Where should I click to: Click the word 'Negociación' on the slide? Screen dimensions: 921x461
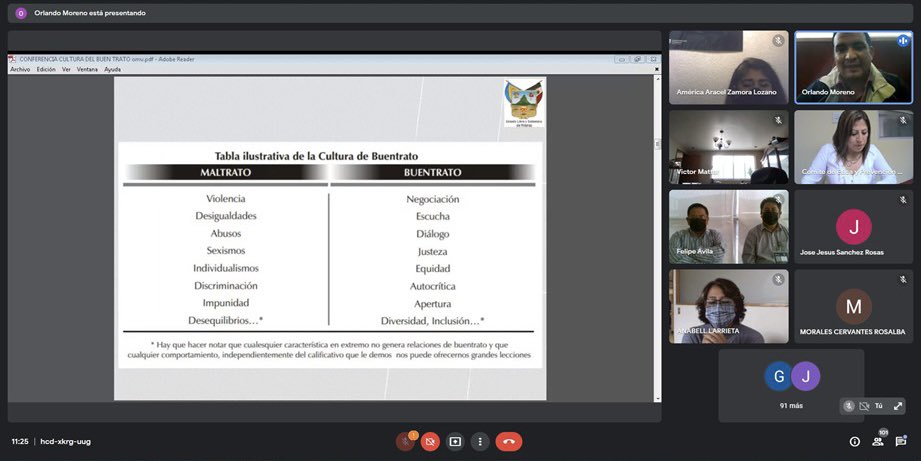pos(433,200)
